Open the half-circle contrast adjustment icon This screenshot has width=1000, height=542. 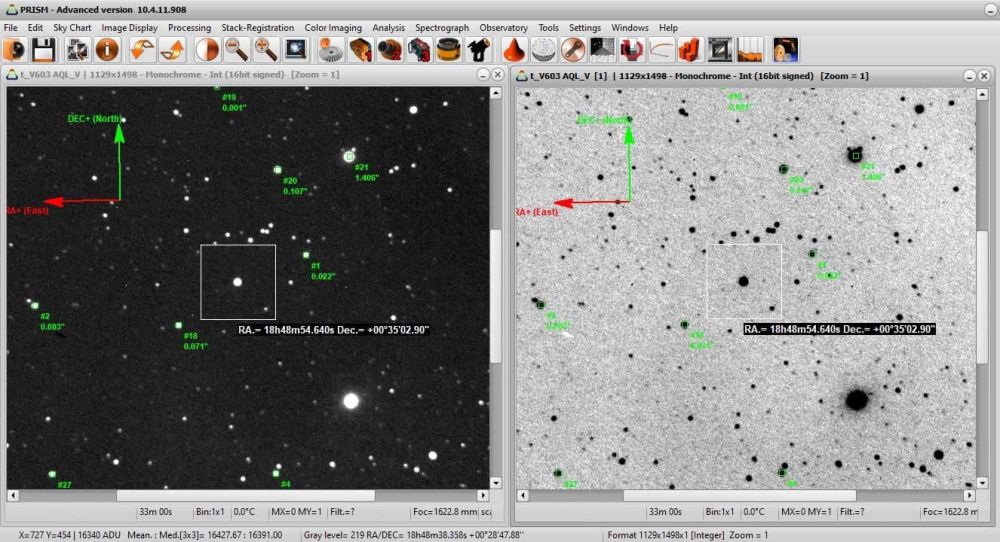tap(207, 49)
